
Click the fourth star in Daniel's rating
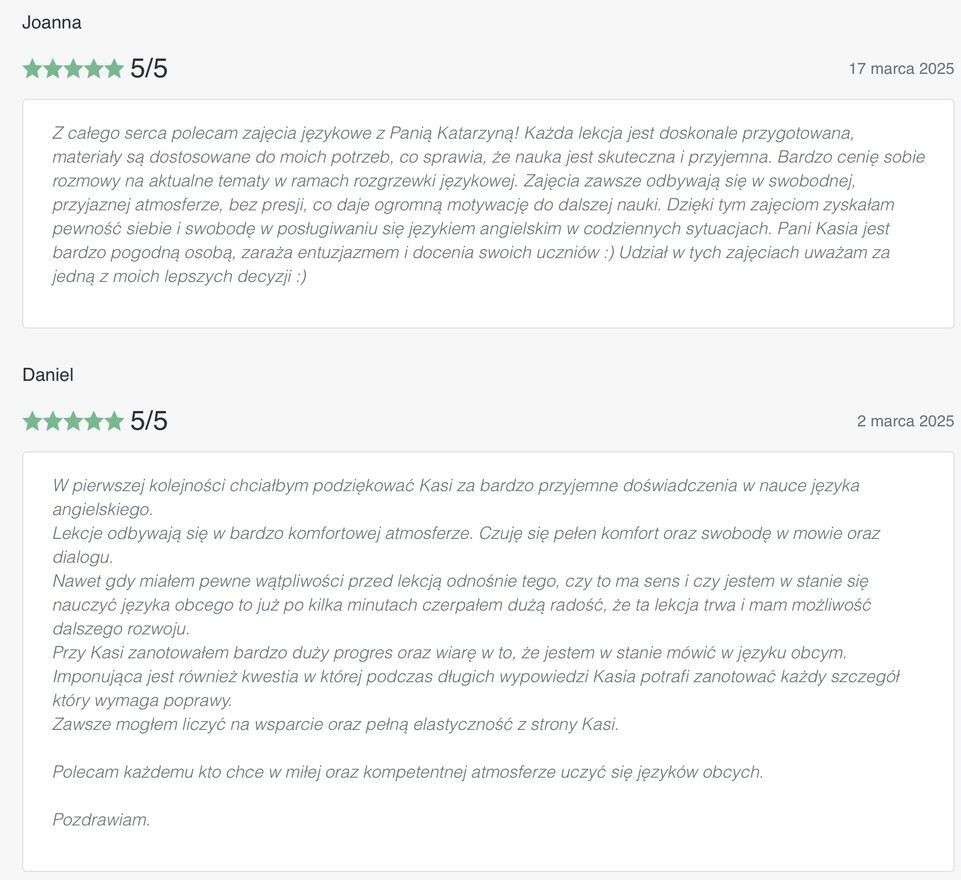94,421
